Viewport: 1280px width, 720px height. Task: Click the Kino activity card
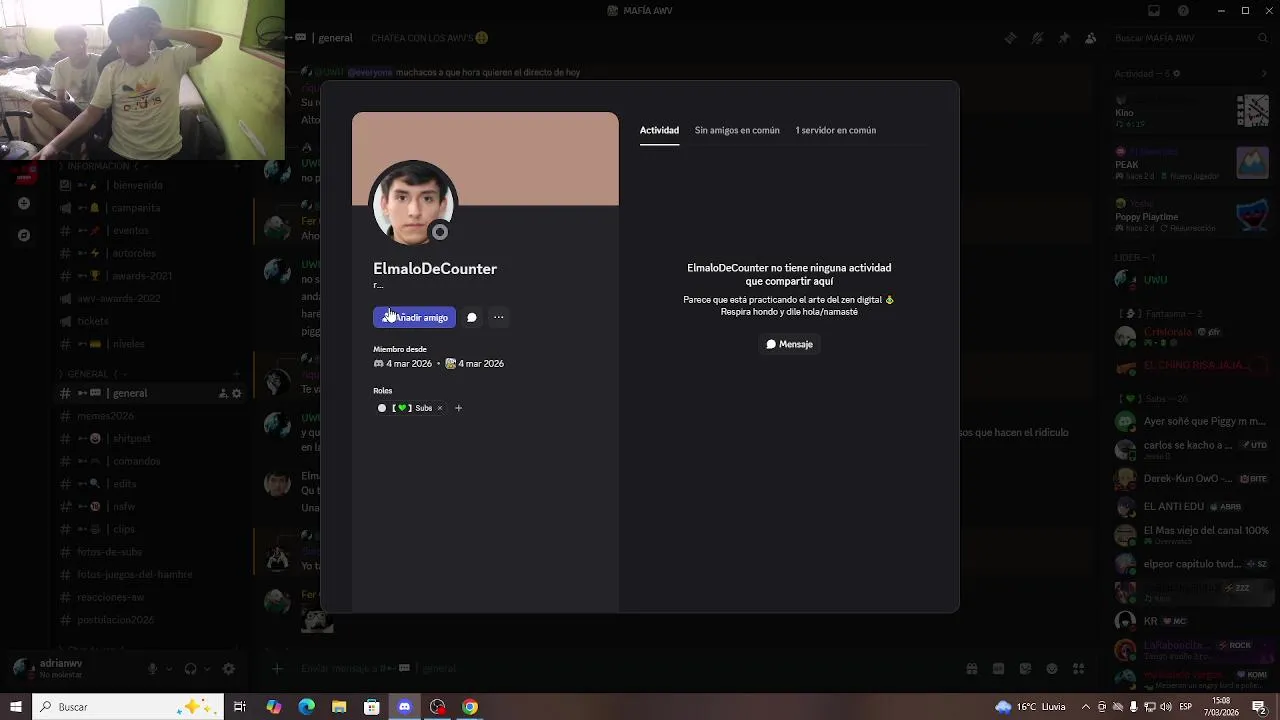(x=1192, y=110)
